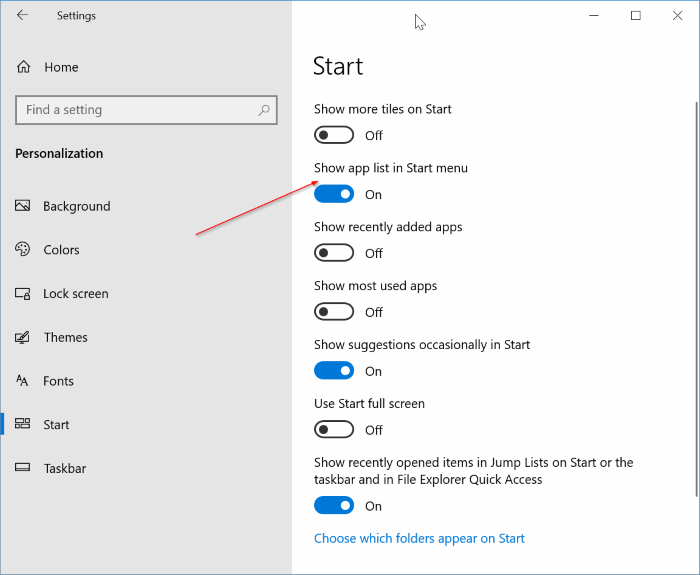Toggle Show more tiles on Start
The height and width of the screenshot is (575, 700).
pos(334,135)
